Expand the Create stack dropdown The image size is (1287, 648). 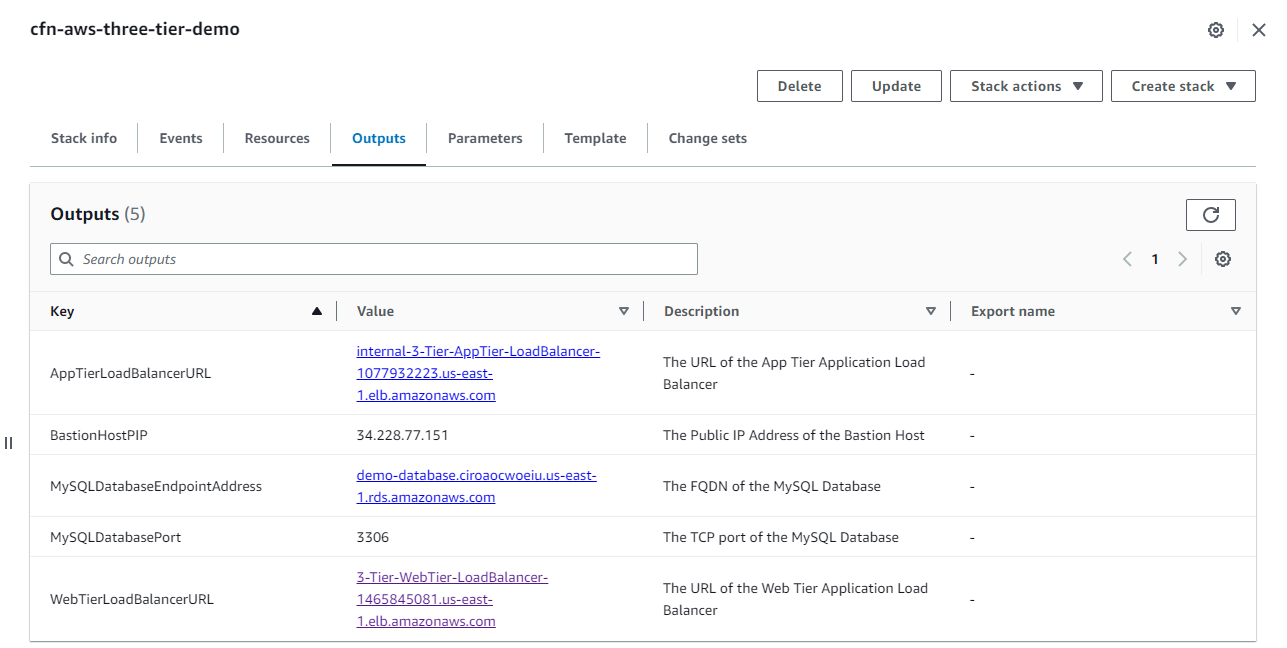pos(1183,86)
